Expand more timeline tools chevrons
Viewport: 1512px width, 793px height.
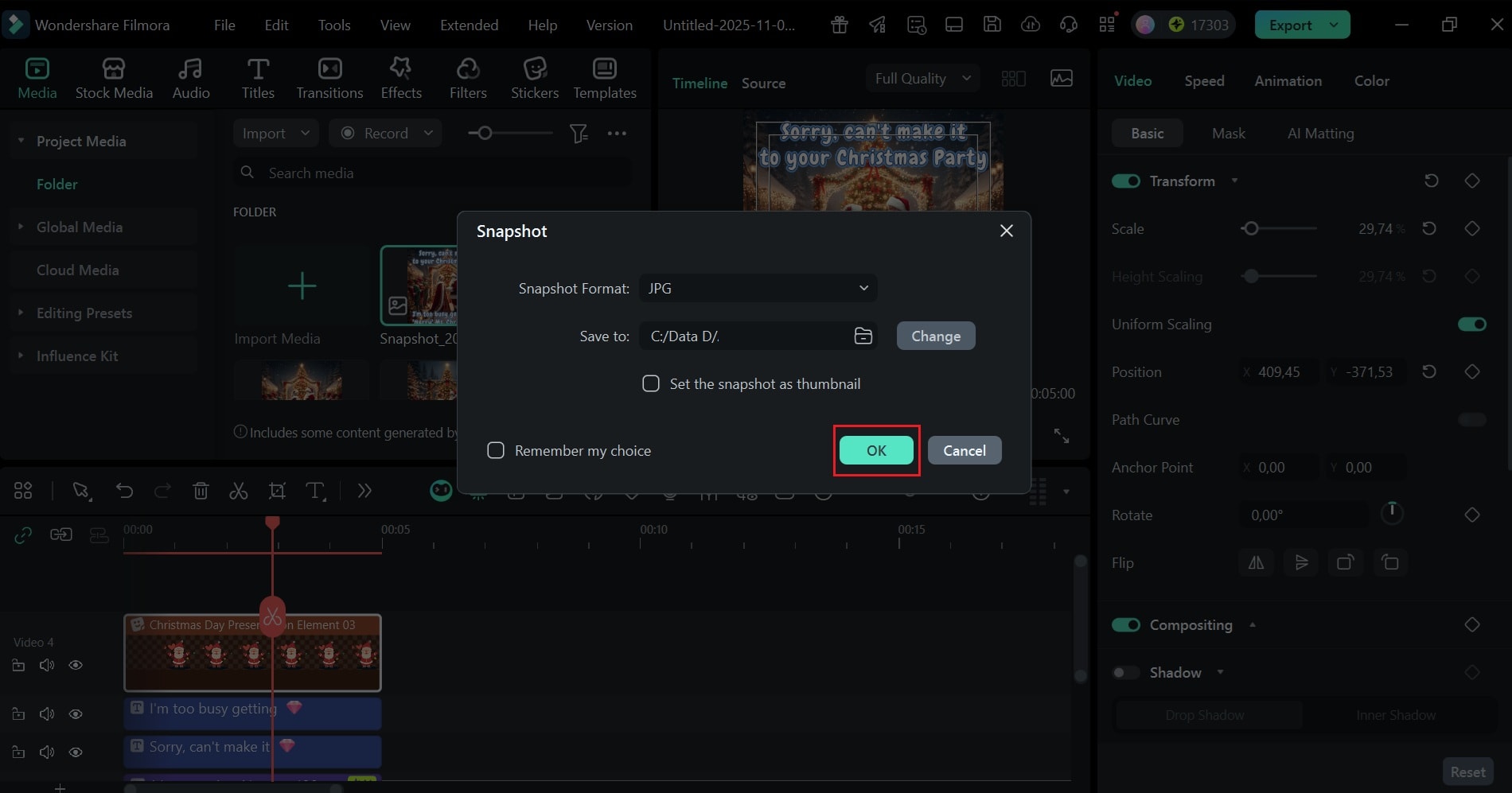(x=364, y=491)
